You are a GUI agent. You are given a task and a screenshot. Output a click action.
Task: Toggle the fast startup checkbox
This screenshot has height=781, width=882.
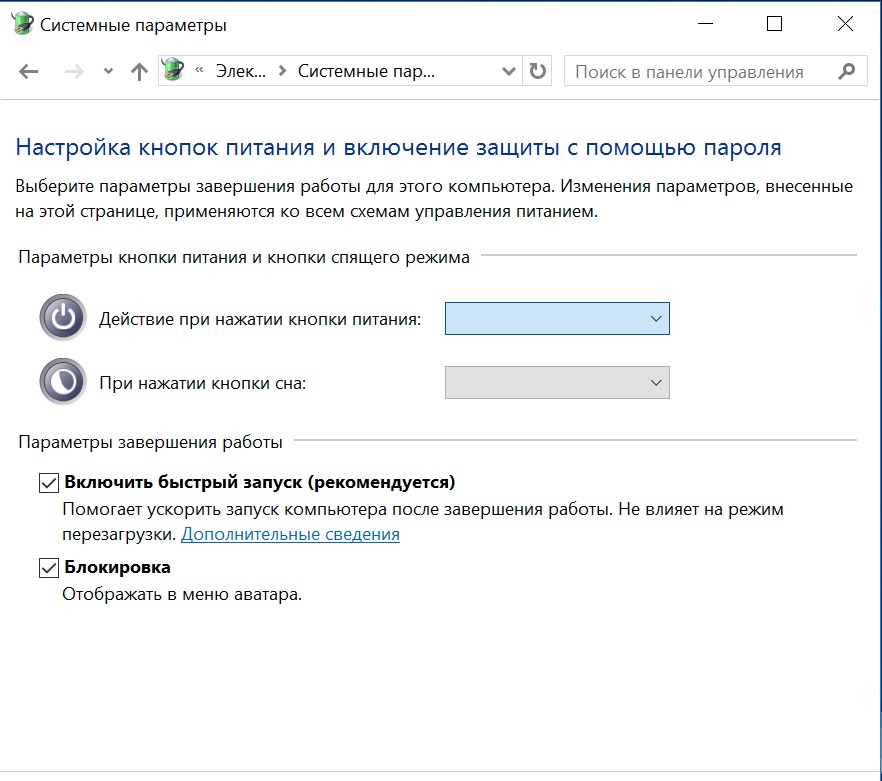(x=49, y=483)
